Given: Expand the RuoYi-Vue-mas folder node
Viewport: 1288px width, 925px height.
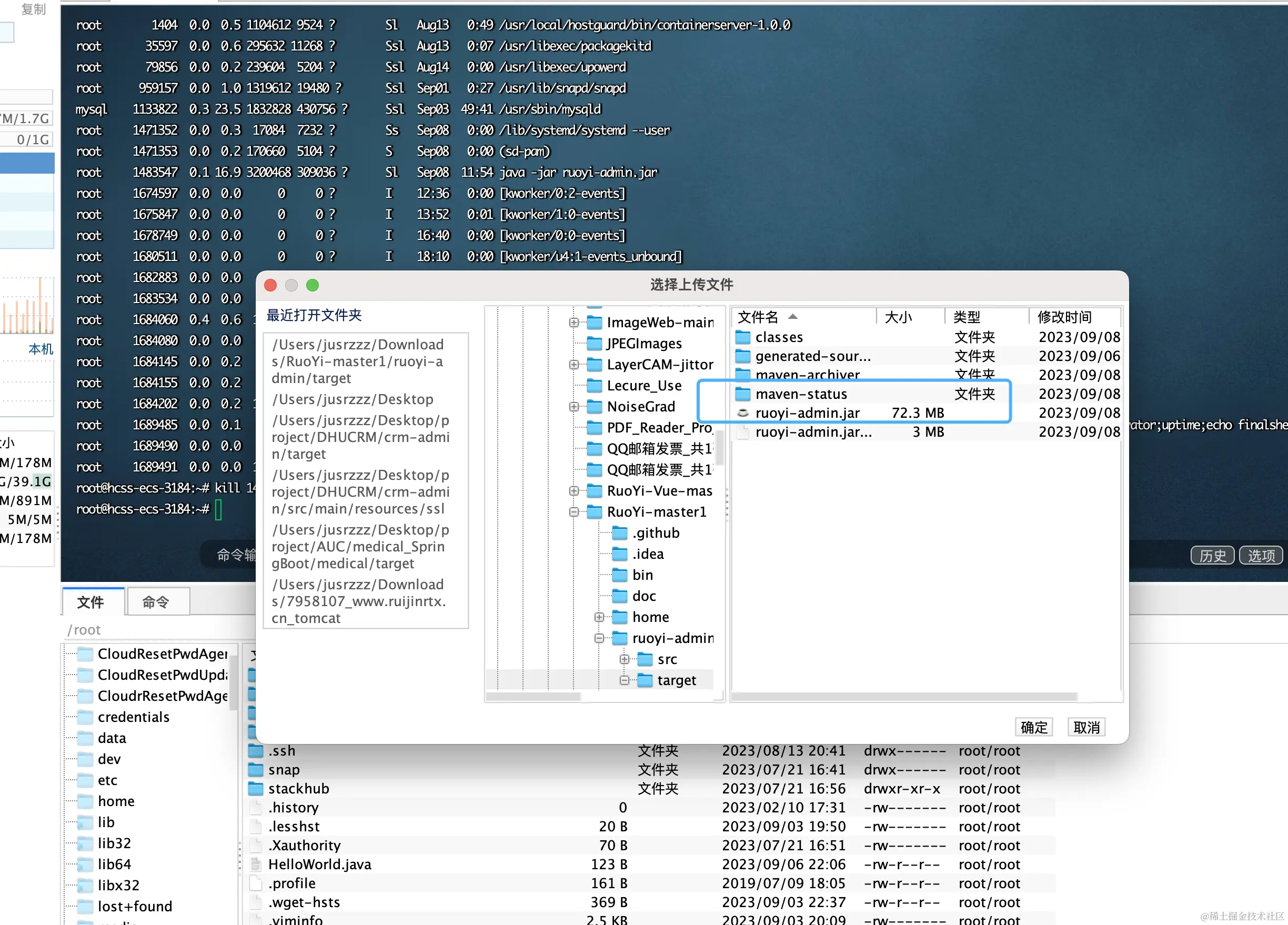Looking at the screenshot, I should tap(573, 491).
